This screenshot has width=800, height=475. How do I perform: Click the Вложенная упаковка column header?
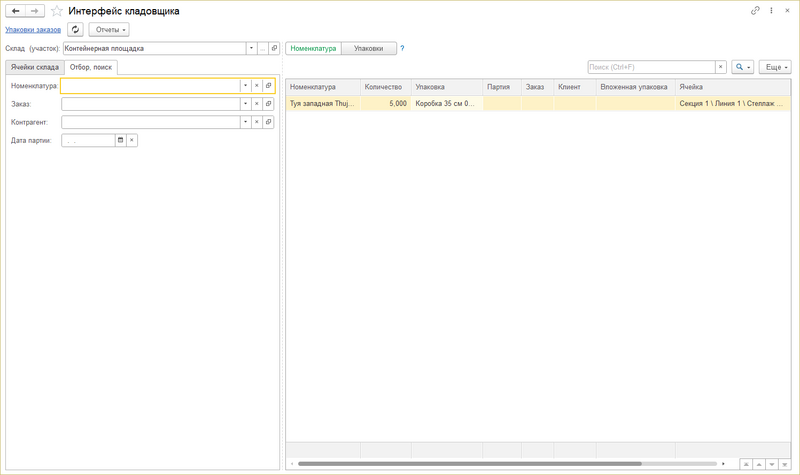point(636,87)
